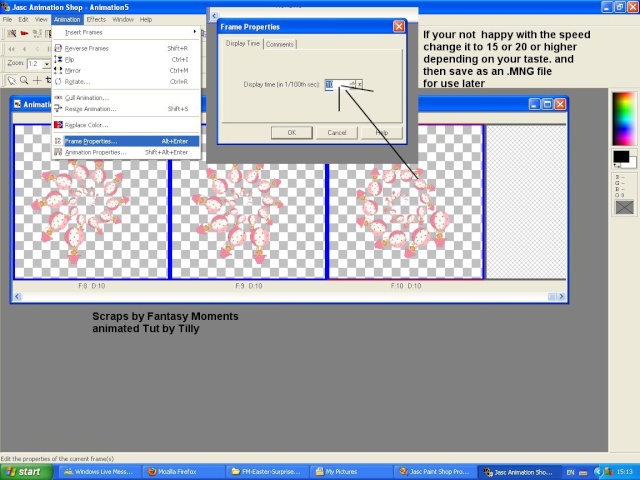Click the Display time spinner arrows

[x=352, y=84]
